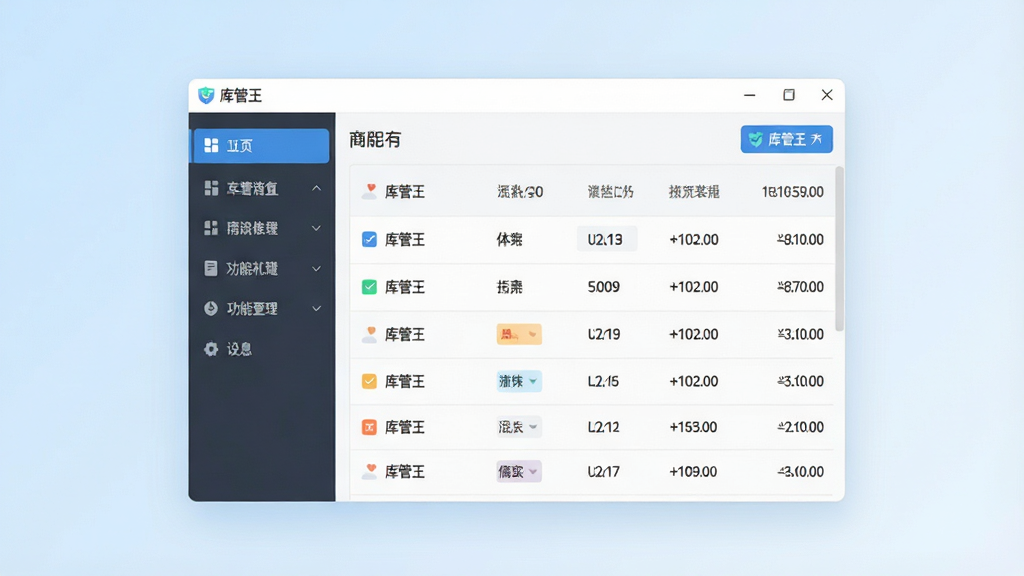The image size is (1024, 576).
Task: Click the grid icon of the expanded sidebar section
Action: pos(211,188)
